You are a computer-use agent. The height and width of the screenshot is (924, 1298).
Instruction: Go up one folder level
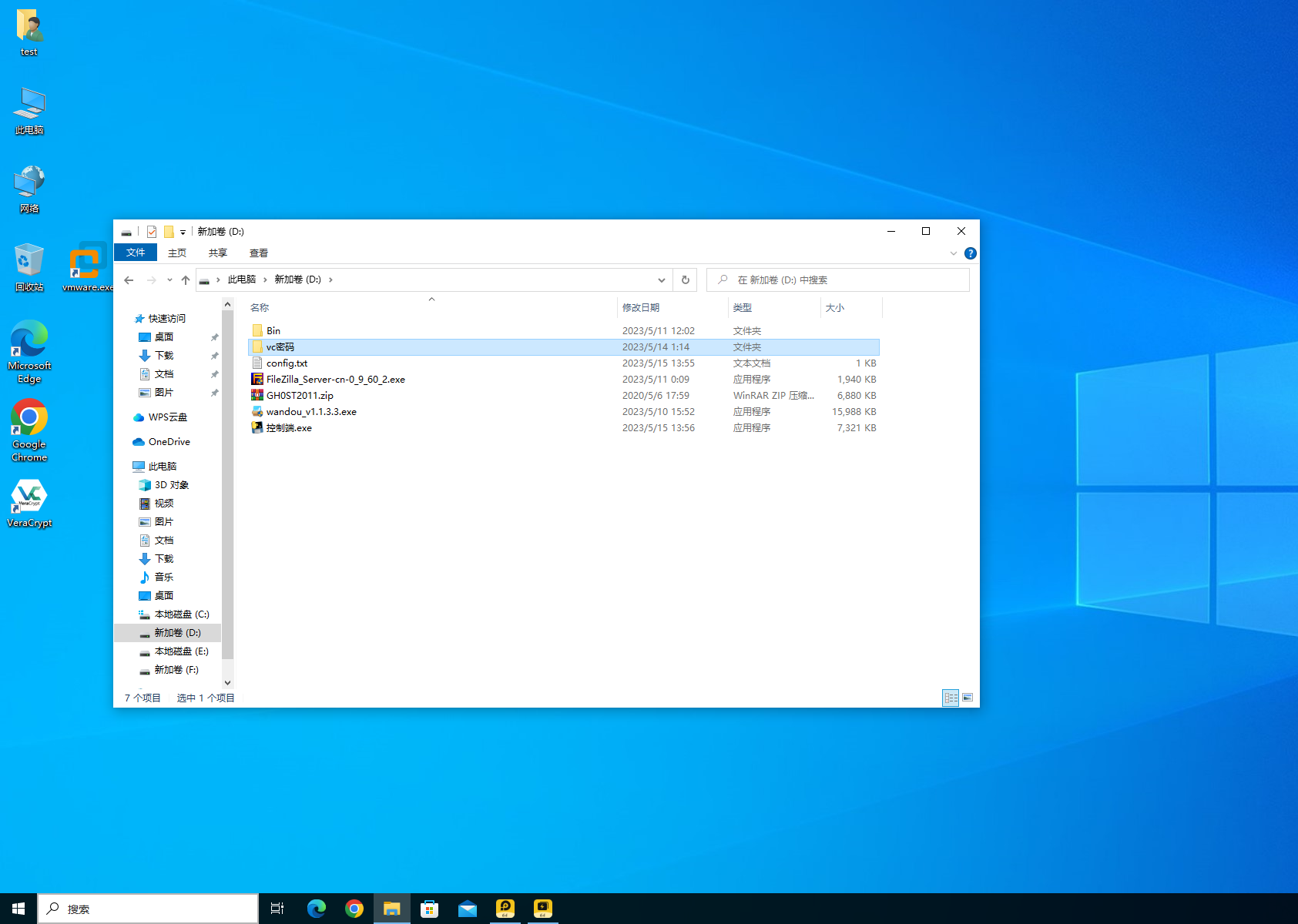pos(186,280)
